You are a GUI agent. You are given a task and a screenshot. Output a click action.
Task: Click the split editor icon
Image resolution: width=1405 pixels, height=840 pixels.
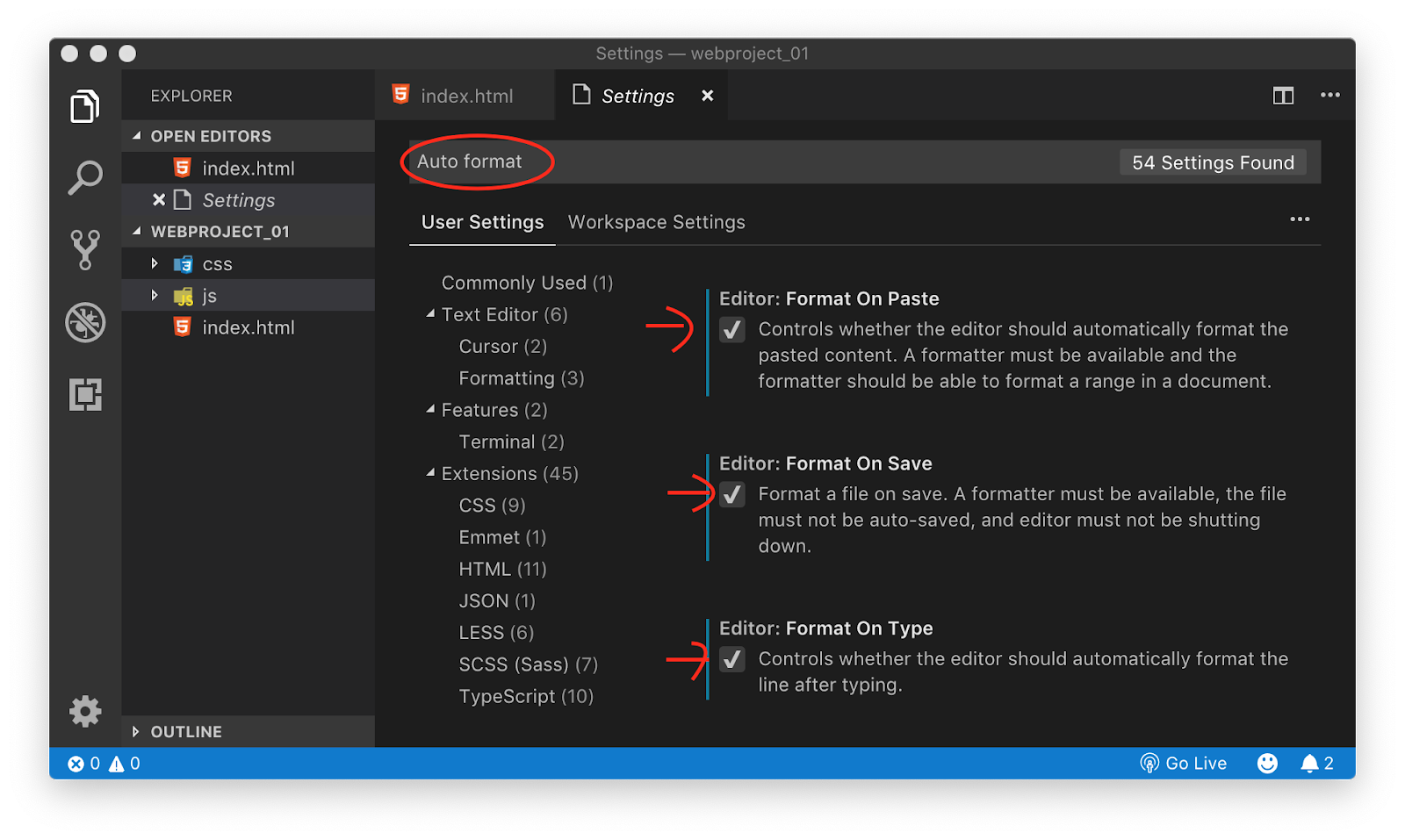tap(1282, 95)
